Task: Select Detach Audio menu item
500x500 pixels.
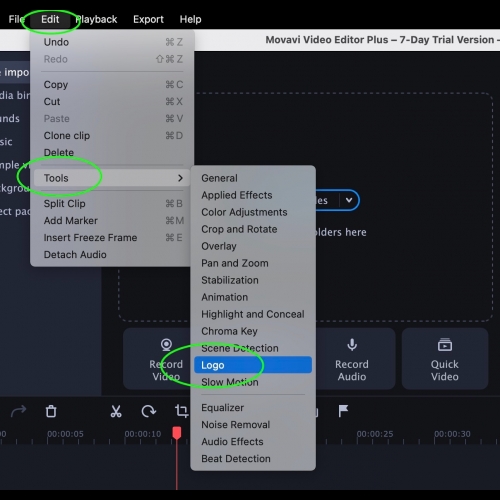Action: tap(112, 254)
